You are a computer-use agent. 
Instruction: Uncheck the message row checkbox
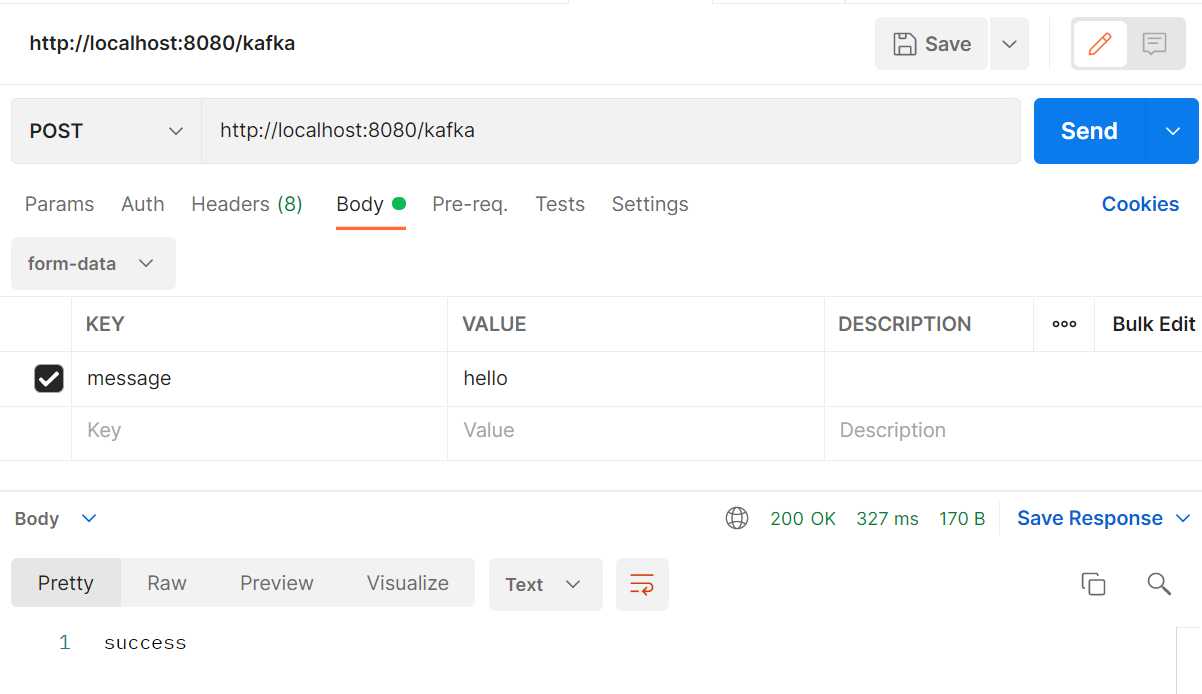[49, 378]
